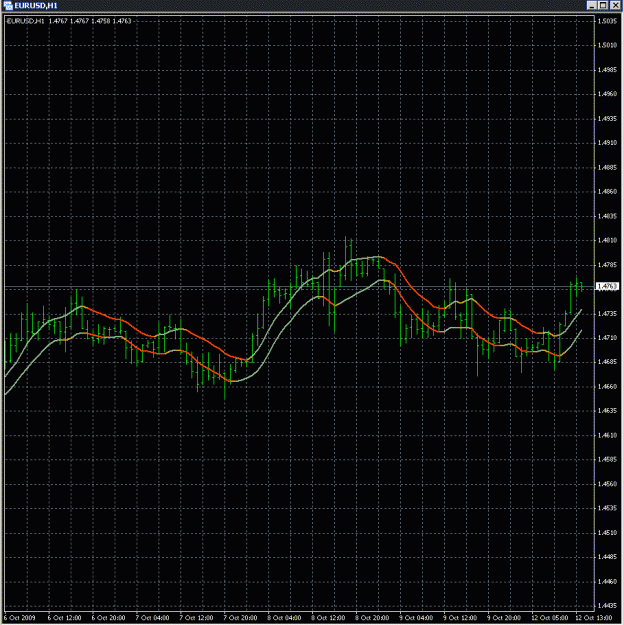Image resolution: width=624 pixels, height=625 pixels.
Task: Click the 8 Oct 04:00 time label
Action: coord(284,618)
